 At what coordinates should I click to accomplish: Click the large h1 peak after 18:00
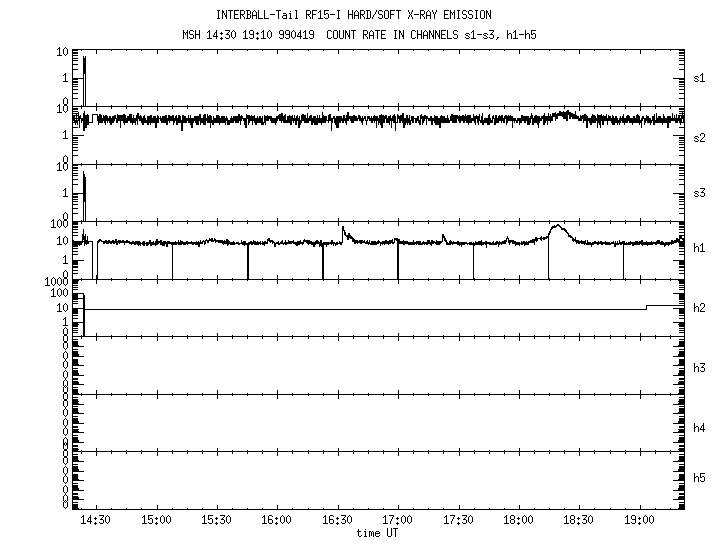click(x=558, y=227)
